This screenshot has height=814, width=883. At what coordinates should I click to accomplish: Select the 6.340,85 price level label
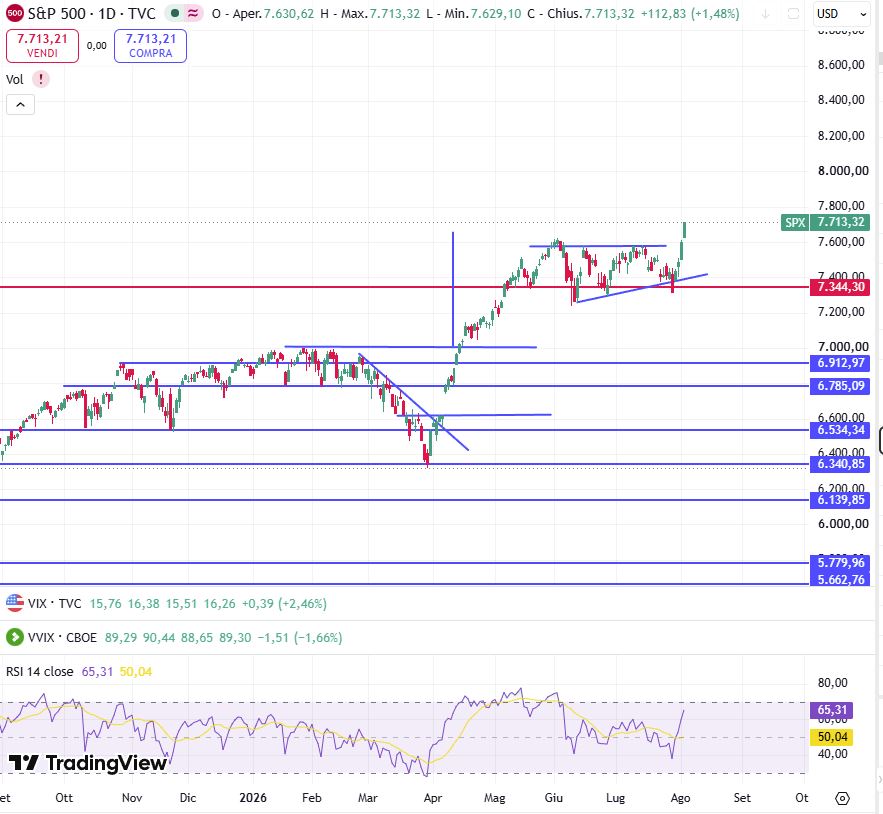point(841,464)
